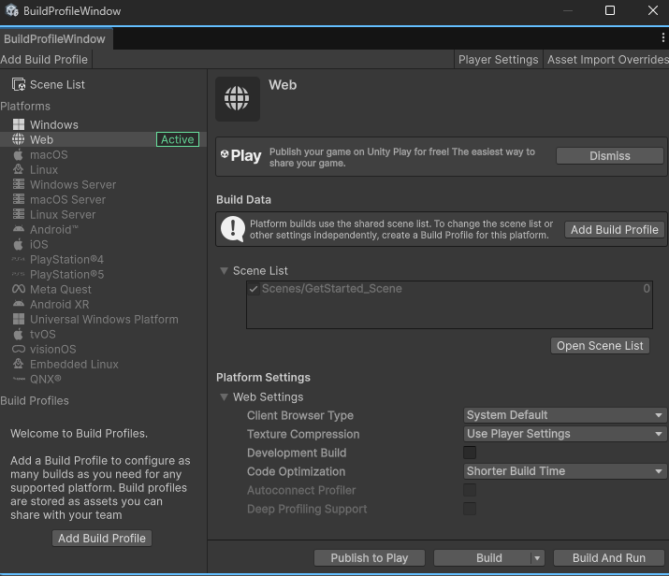This screenshot has height=576, width=669.
Task: Select the Linux penguin platform icon
Action: 18,170
